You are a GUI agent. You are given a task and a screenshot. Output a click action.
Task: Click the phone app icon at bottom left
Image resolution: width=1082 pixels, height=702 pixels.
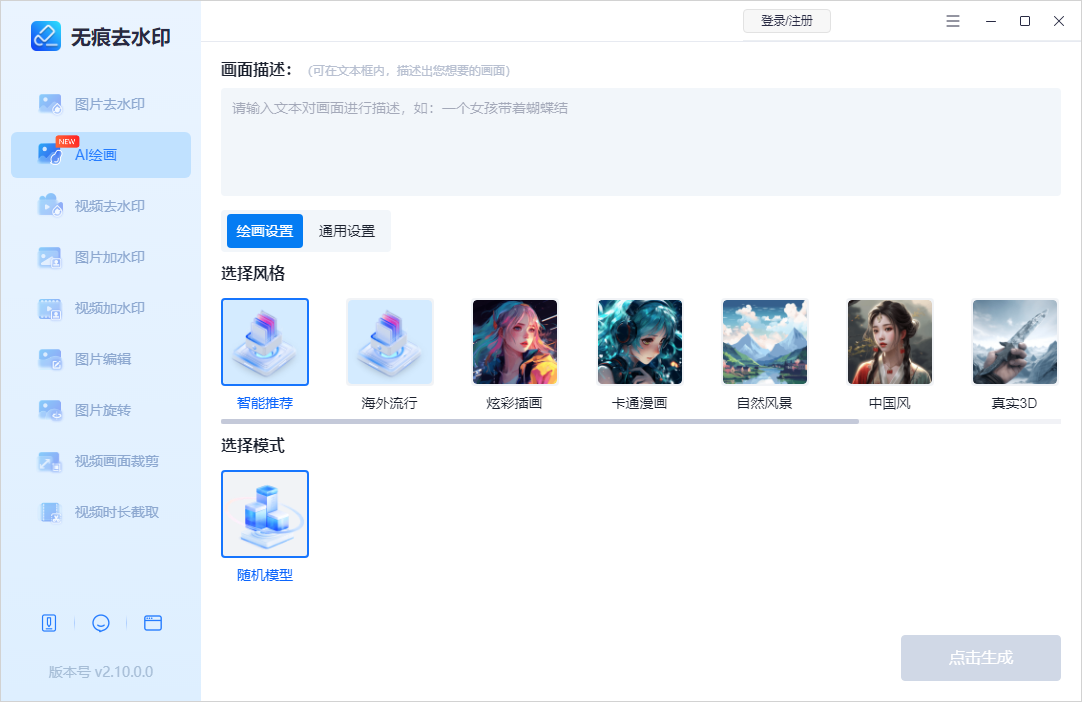tap(48, 622)
